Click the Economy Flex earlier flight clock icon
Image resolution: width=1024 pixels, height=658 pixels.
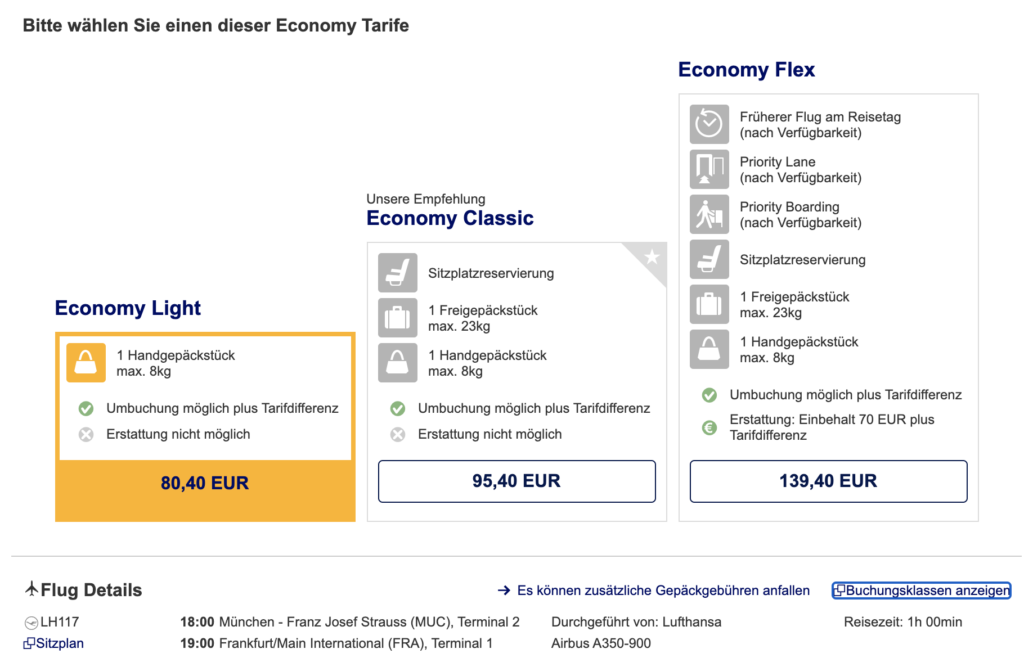pos(709,124)
